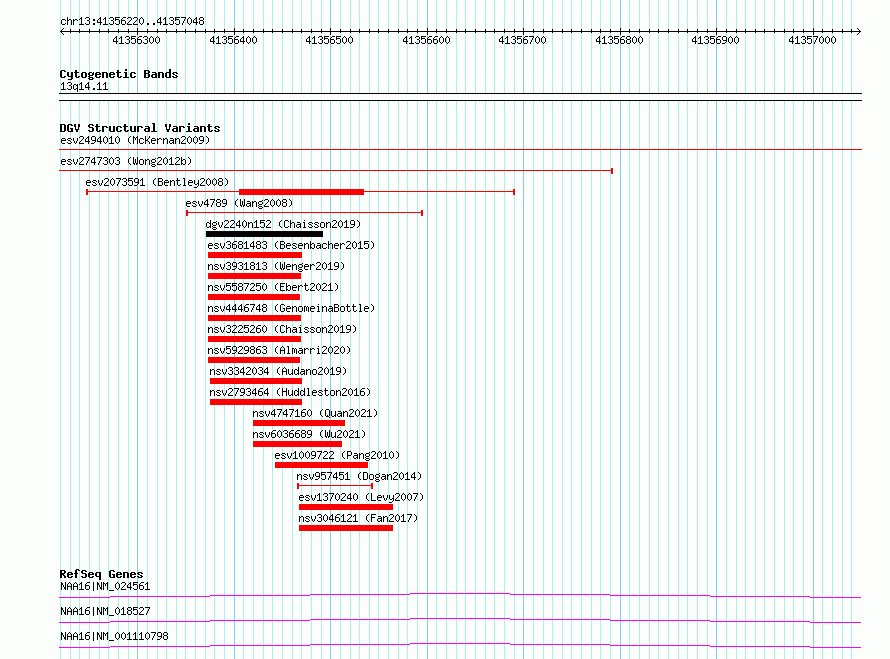Click the 13q14.11 band label
Image resolution: width=890 pixels, height=659 pixels.
click(84, 86)
